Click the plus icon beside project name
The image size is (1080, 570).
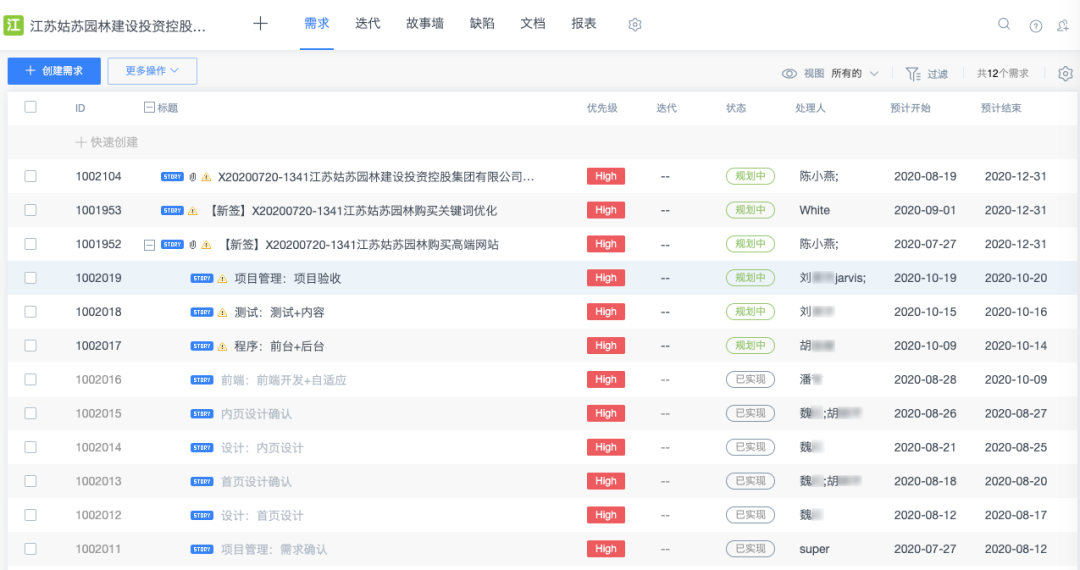(x=260, y=24)
